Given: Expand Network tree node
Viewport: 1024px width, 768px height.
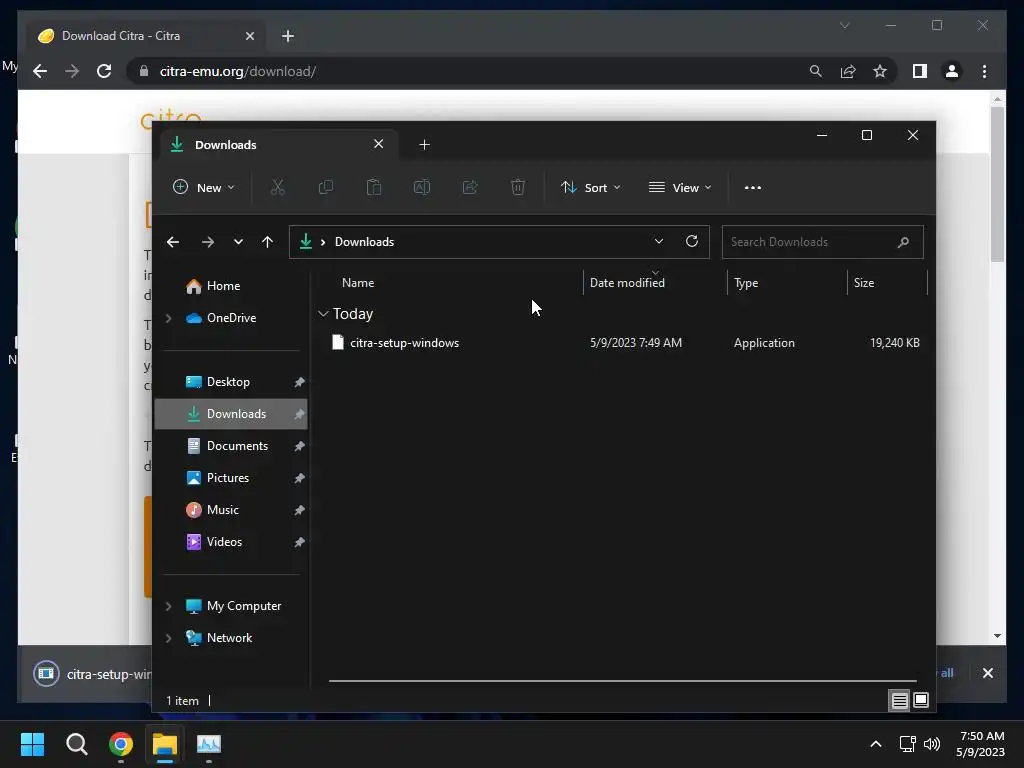Looking at the screenshot, I should point(168,638).
